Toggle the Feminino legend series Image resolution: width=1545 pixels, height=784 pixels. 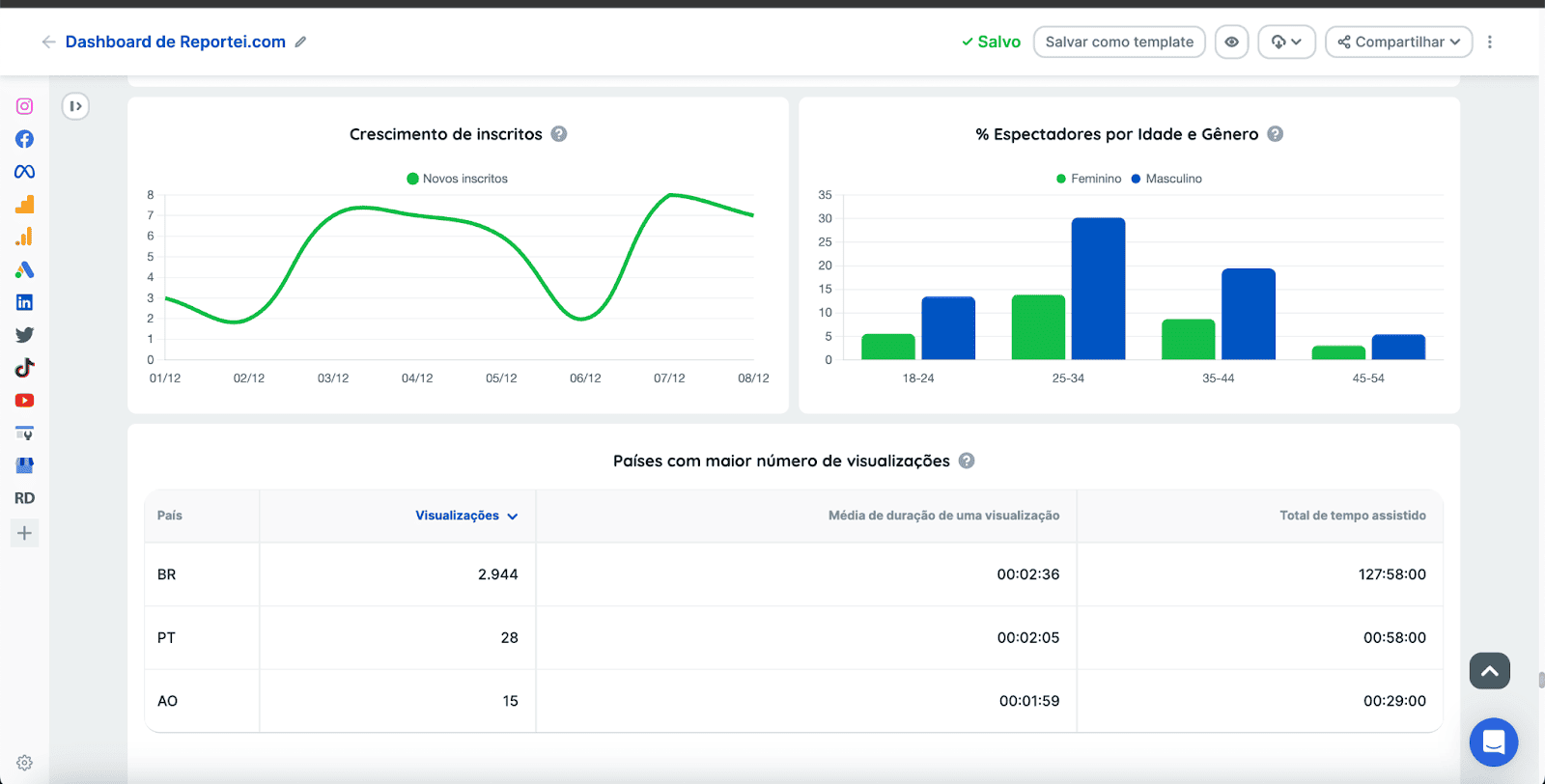pyautogui.click(x=1088, y=179)
